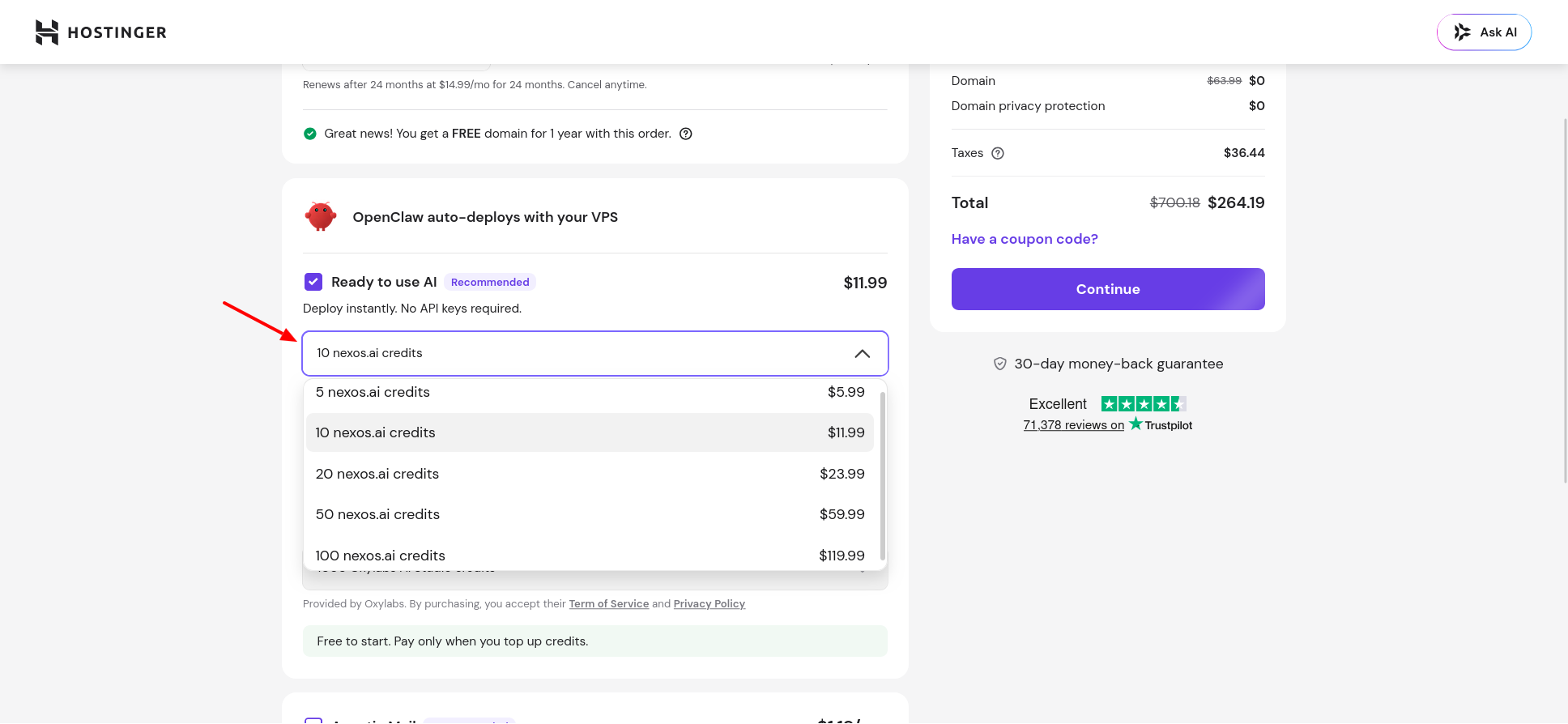Open the 71,378 reviews link
1568x724 pixels.
(1074, 425)
